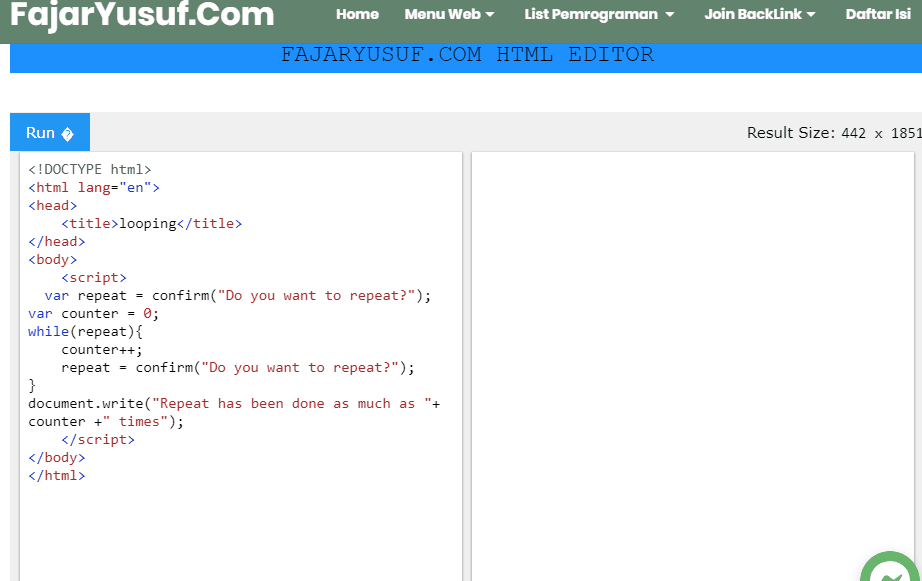Click the closing </script> tag line

click(98, 439)
